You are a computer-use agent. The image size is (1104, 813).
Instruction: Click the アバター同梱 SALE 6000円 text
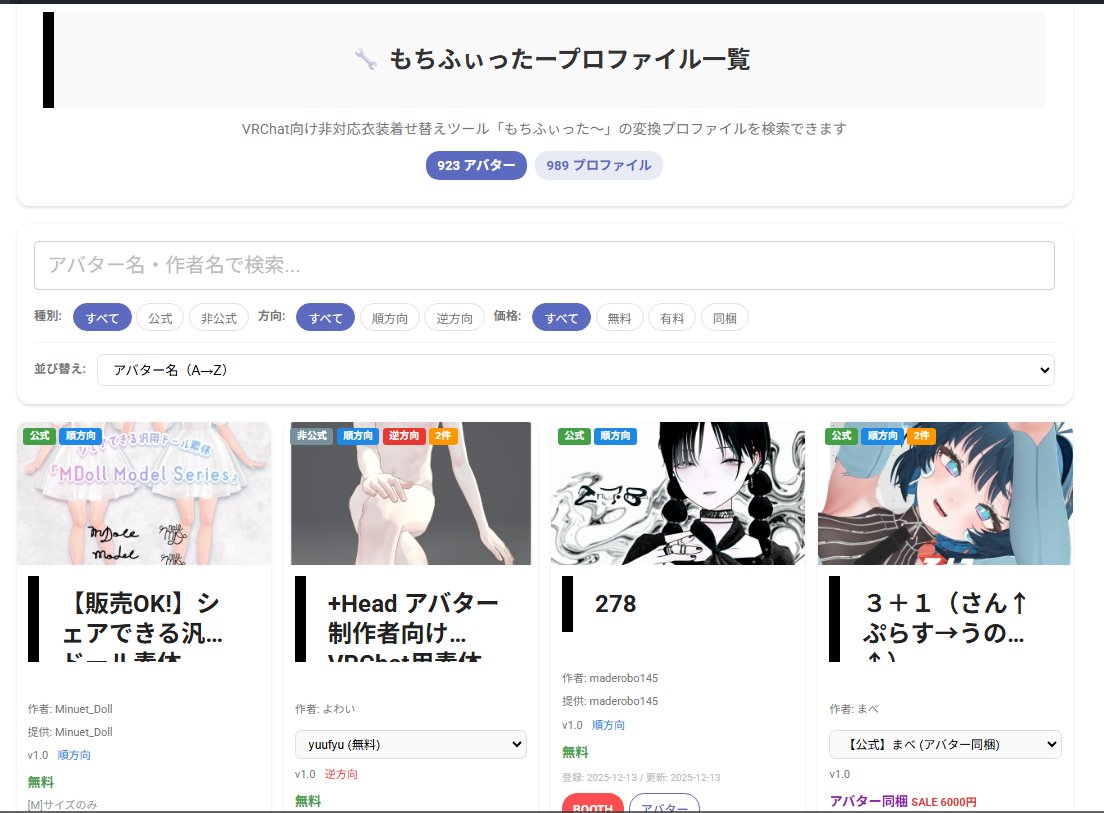click(x=903, y=802)
